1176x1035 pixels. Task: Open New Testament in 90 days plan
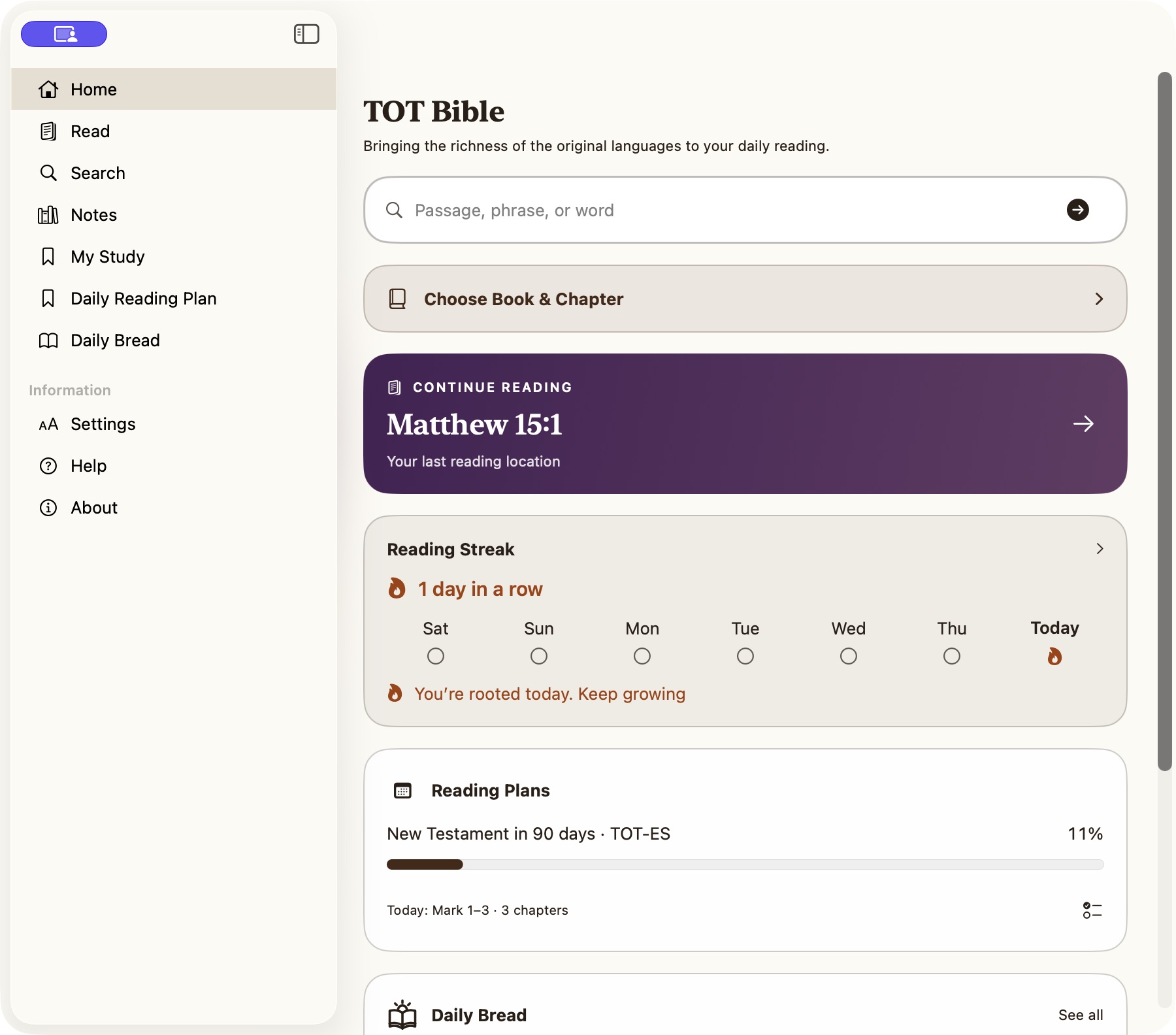tap(529, 834)
